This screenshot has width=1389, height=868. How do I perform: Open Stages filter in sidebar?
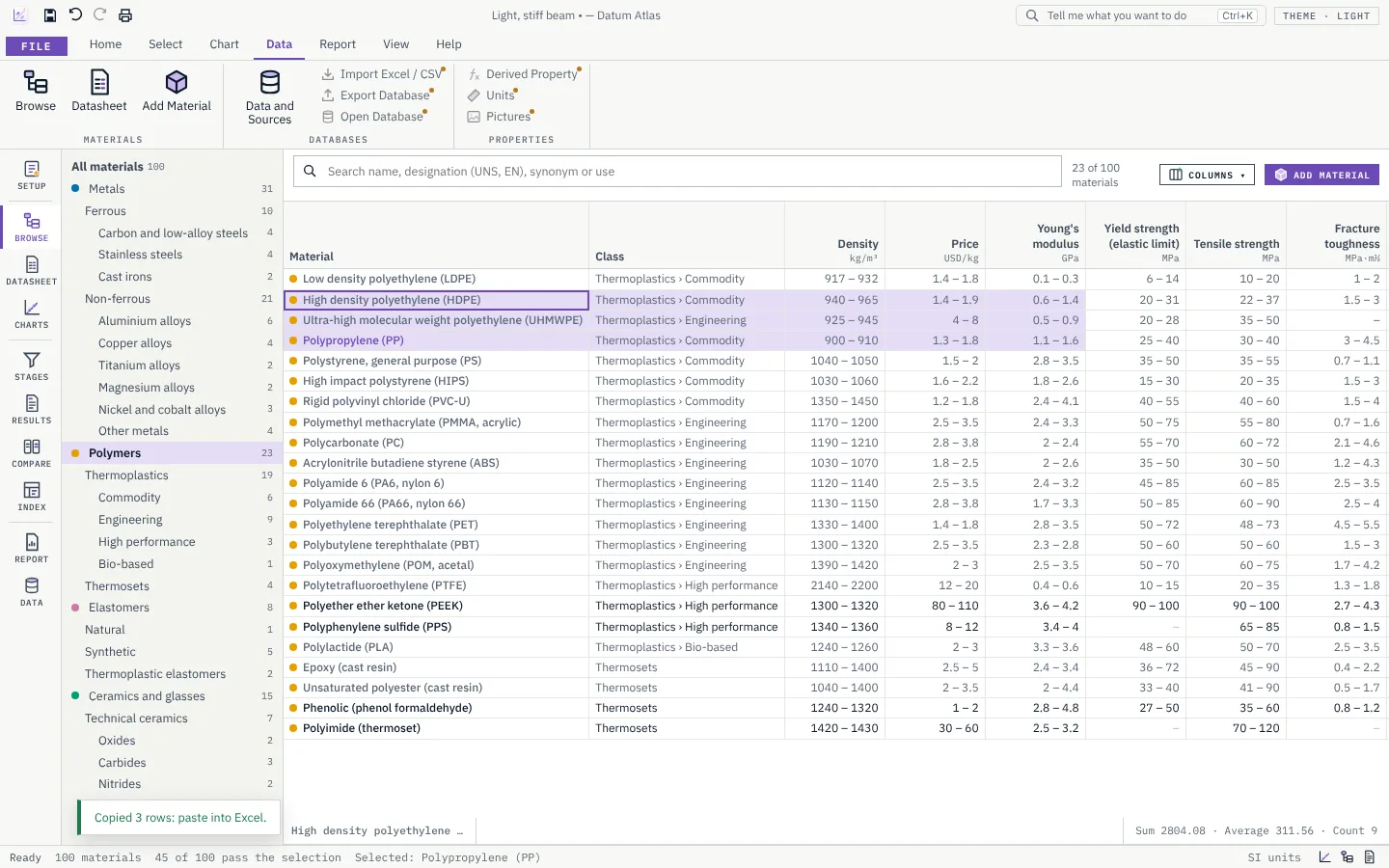coord(32,366)
